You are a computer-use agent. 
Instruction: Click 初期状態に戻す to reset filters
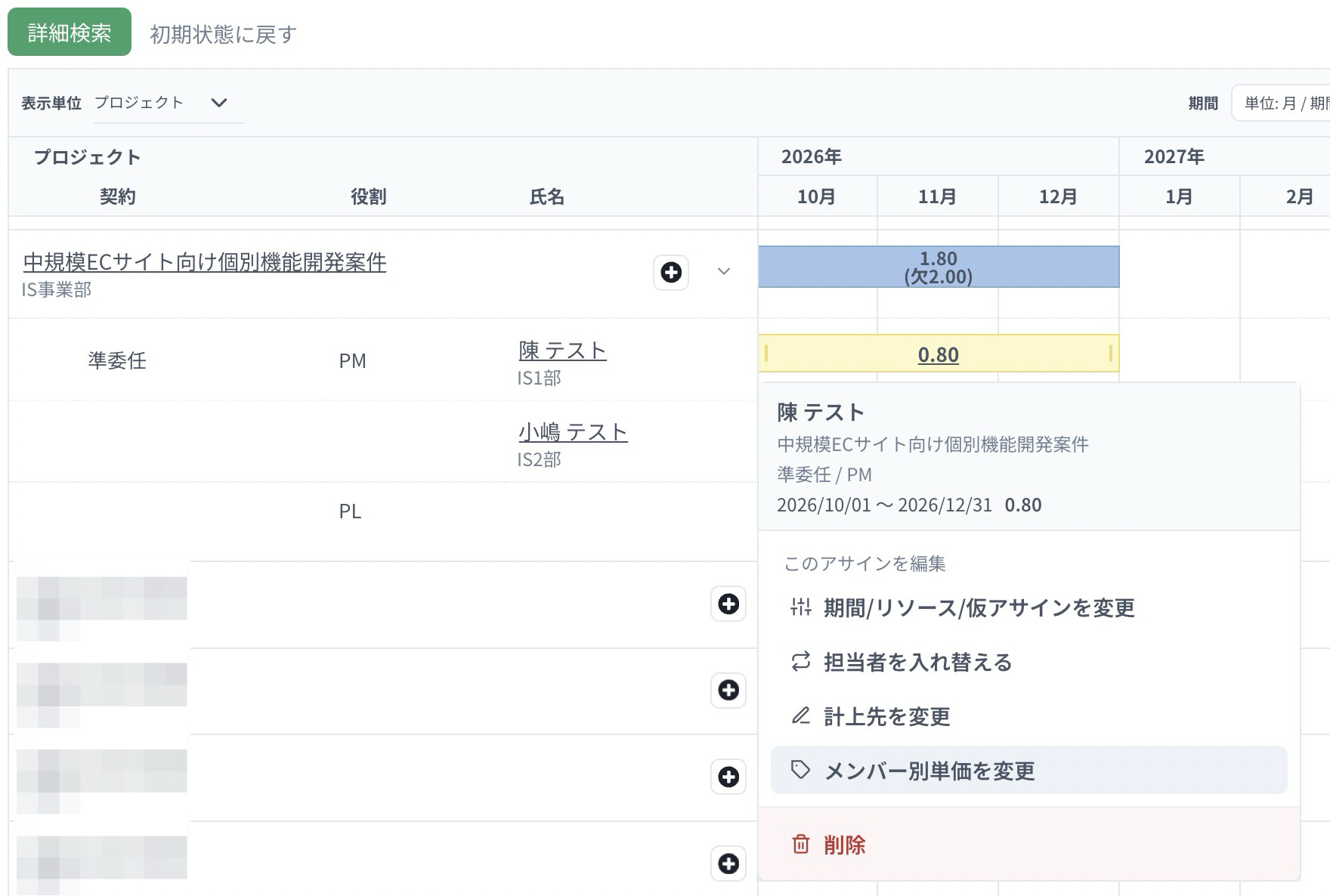click(x=224, y=34)
